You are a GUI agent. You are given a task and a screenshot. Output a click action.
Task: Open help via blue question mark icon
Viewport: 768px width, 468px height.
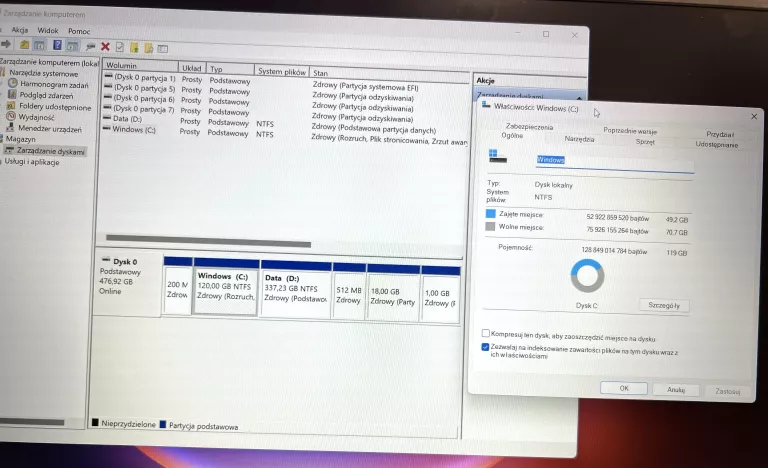(57, 46)
